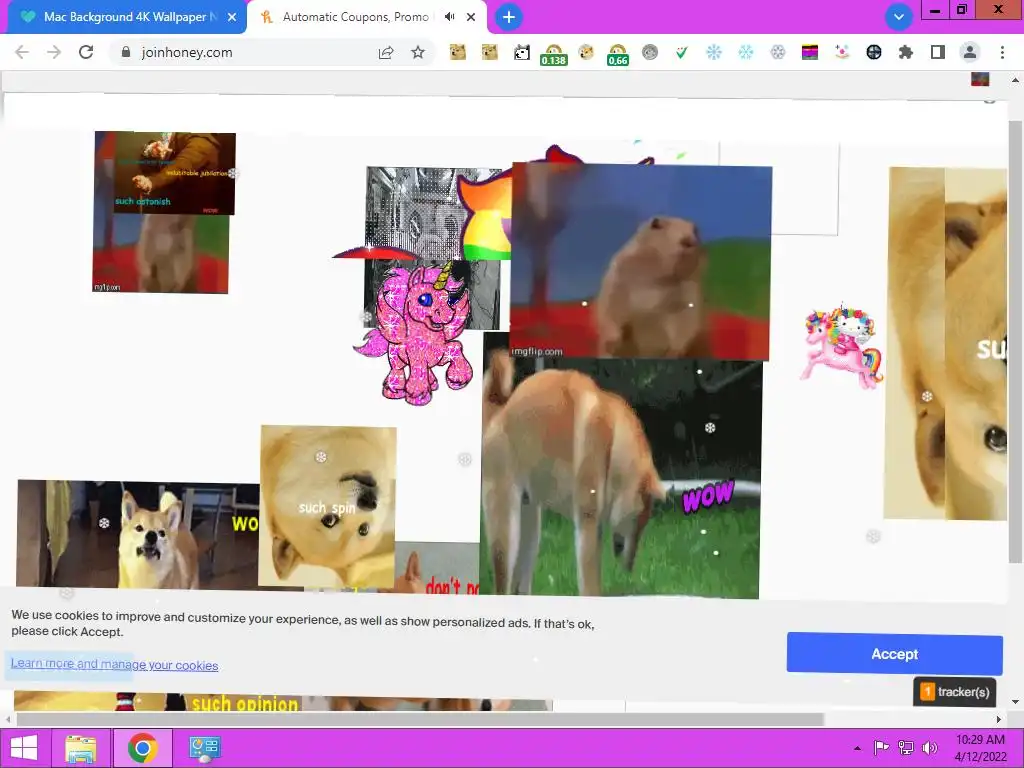Click the shiba on grass 'wow' image

click(x=620, y=480)
